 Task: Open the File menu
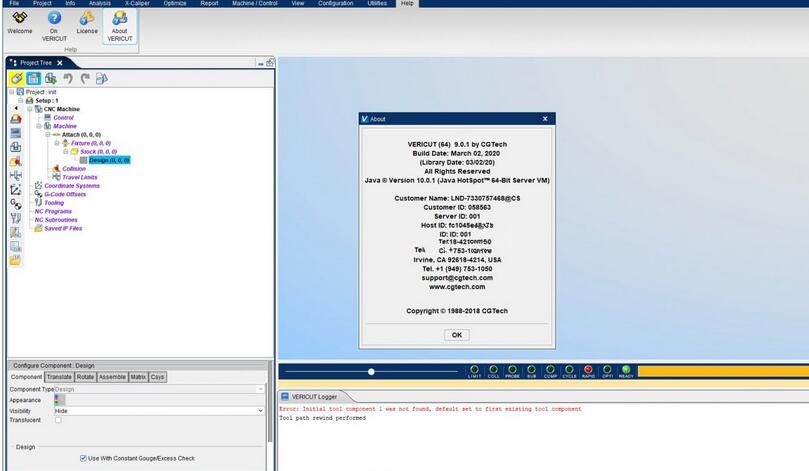pos(14,3)
